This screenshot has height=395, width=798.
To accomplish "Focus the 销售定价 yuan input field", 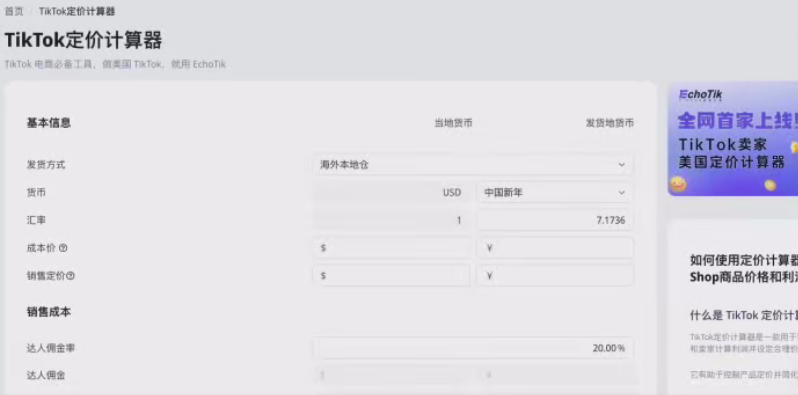I will 555,275.
